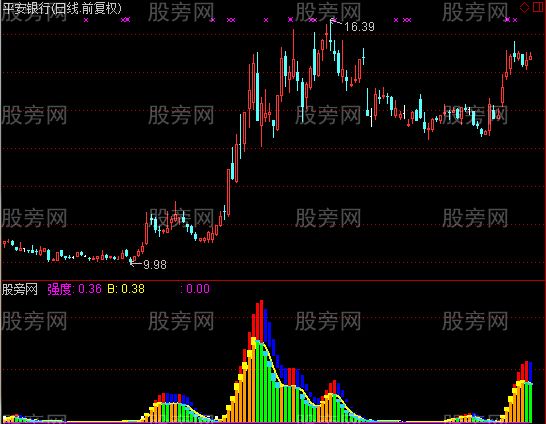The image size is (546, 424).
Task: Click the red diamond icon at top right
Action: click(524, 7)
